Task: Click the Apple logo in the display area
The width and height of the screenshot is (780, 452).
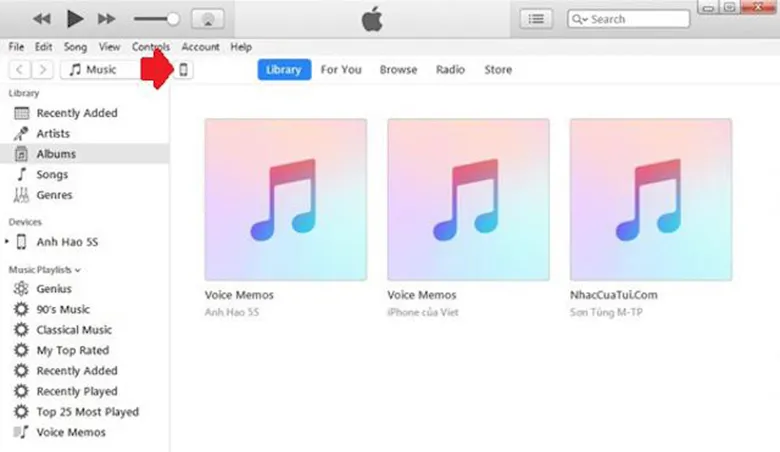Action: click(372, 20)
